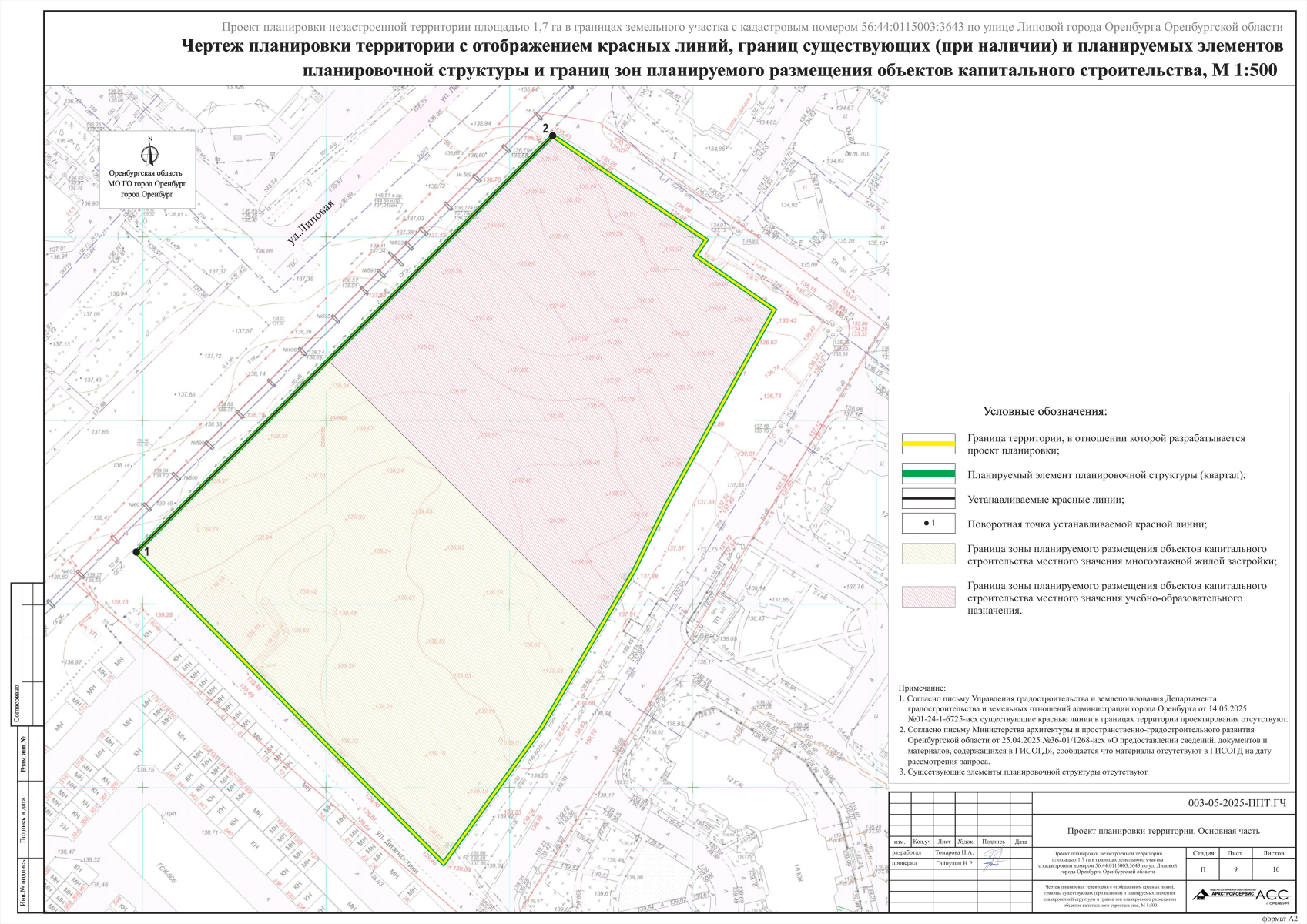The width and height of the screenshot is (1307, 924).
Task: Pick the pink educational zone legend swatch
Action: (928, 598)
